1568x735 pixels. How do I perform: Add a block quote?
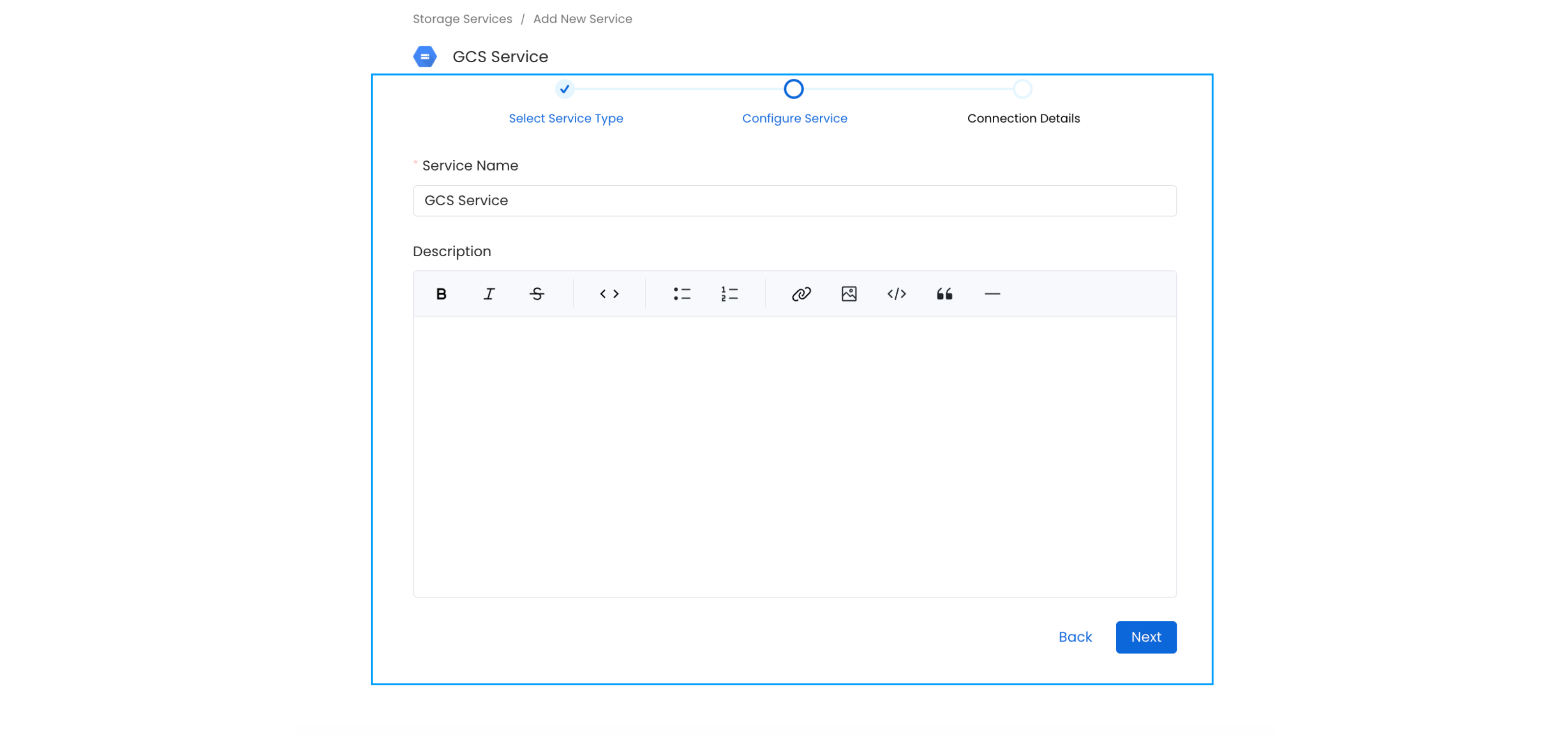[944, 294]
